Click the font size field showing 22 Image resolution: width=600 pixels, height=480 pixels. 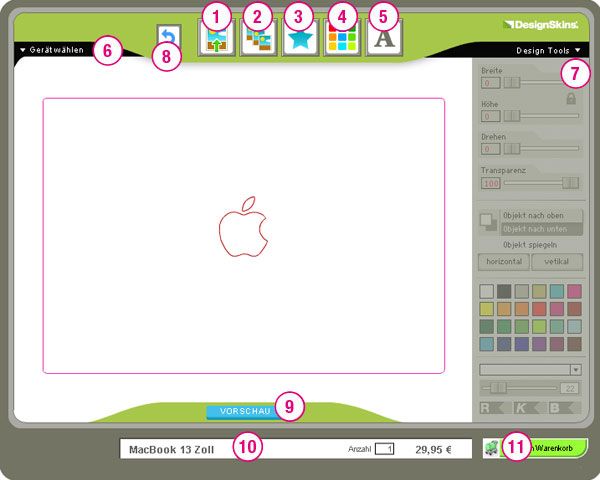point(570,388)
